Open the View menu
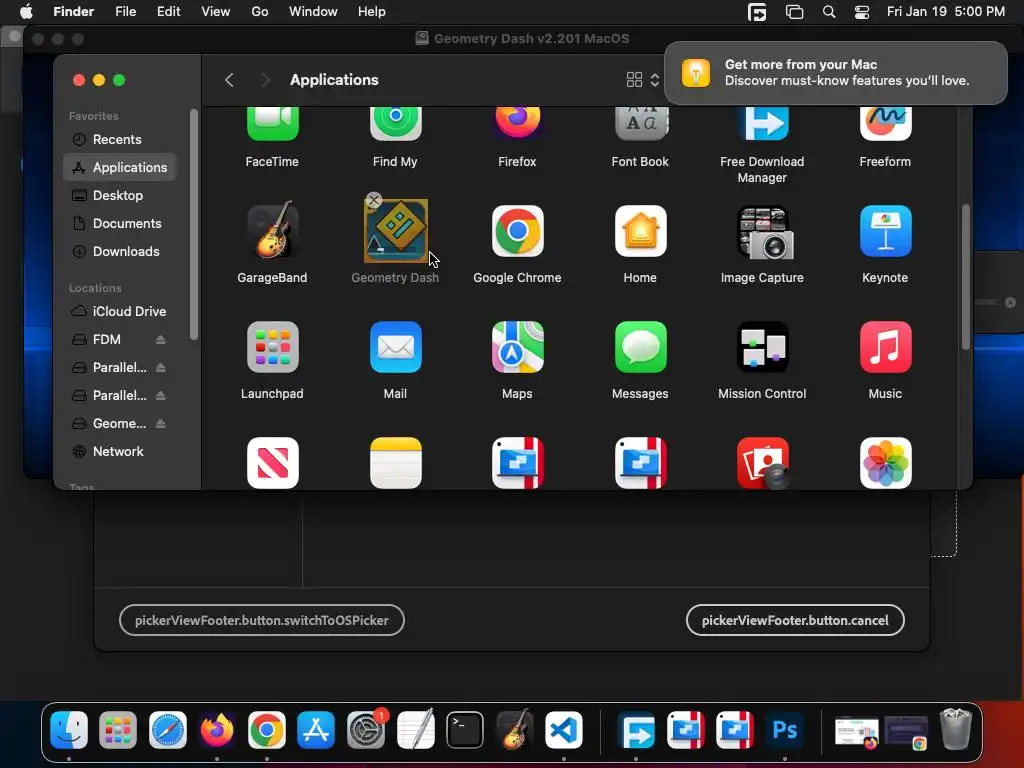The image size is (1024, 768). click(x=216, y=12)
